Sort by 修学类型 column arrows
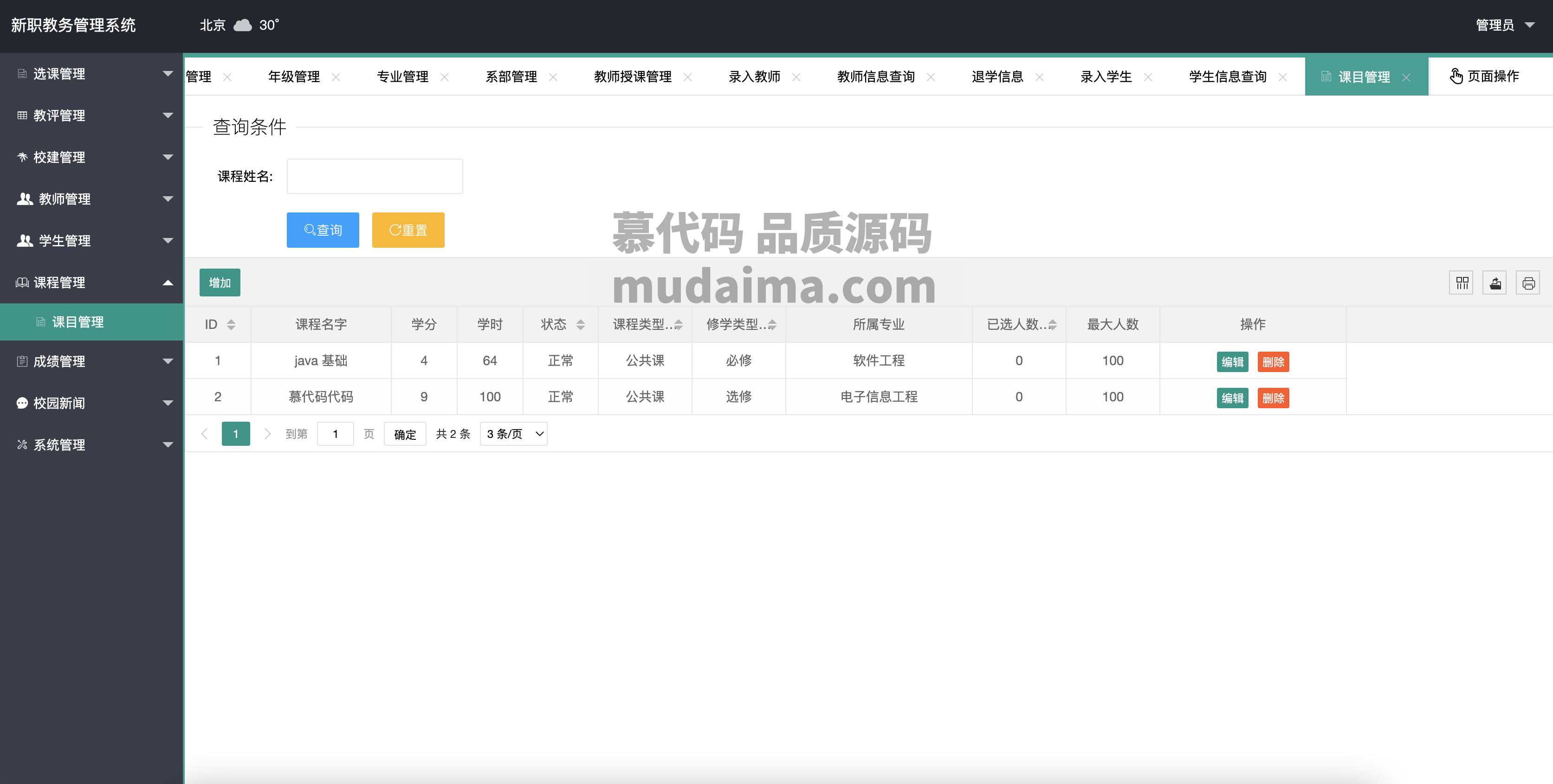 772,325
